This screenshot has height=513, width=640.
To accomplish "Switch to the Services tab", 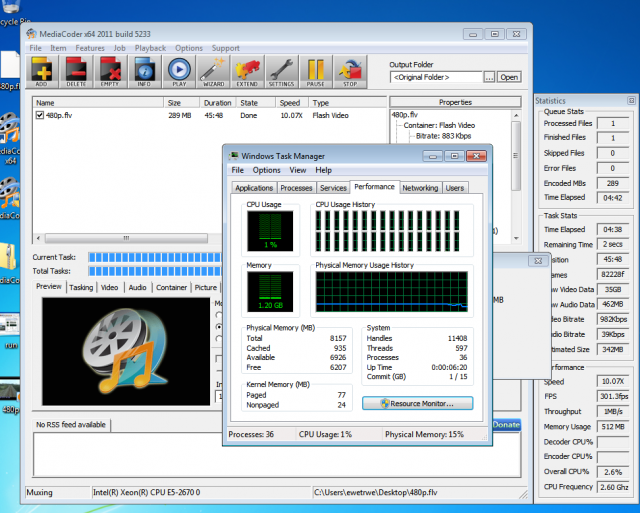I will click(333, 188).
